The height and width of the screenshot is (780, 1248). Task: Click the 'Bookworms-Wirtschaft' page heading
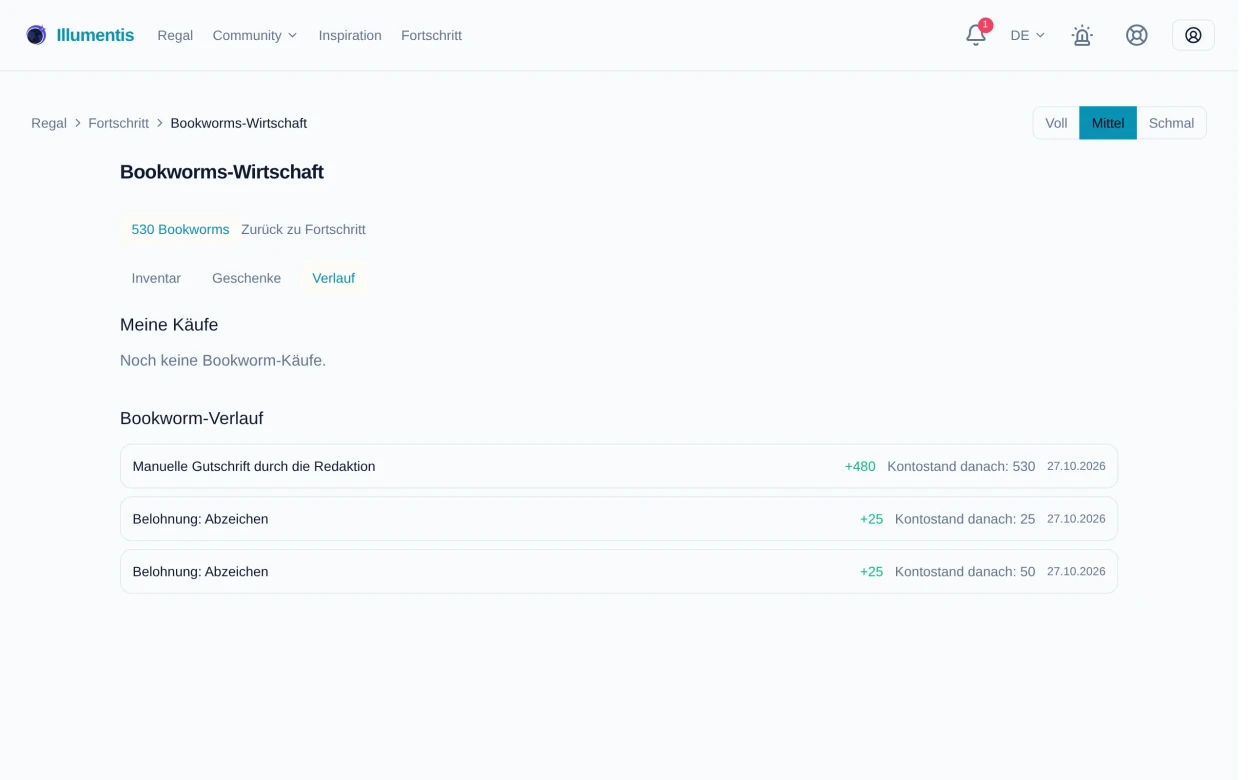pos(222,172)
